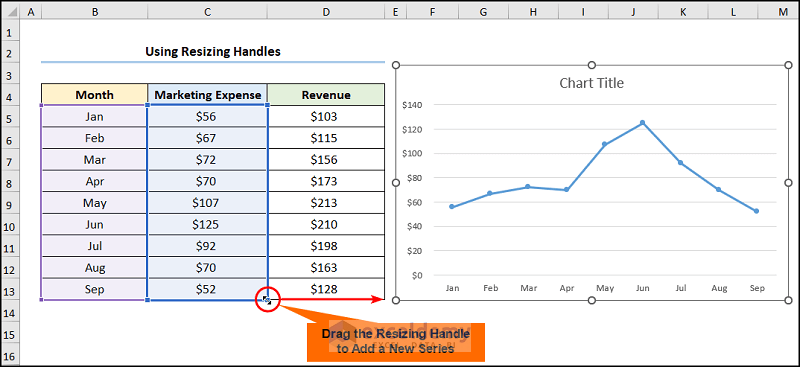Viewport: 800px width, 367px height.
Task: Select the May data point on the line
Action: (x=605, y=144)
